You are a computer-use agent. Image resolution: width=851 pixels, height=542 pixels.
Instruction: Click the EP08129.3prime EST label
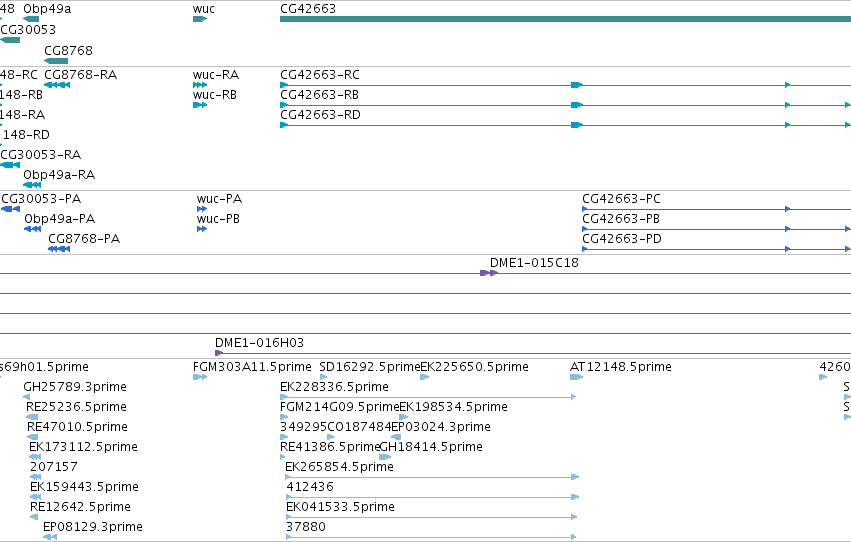[93, 527]
